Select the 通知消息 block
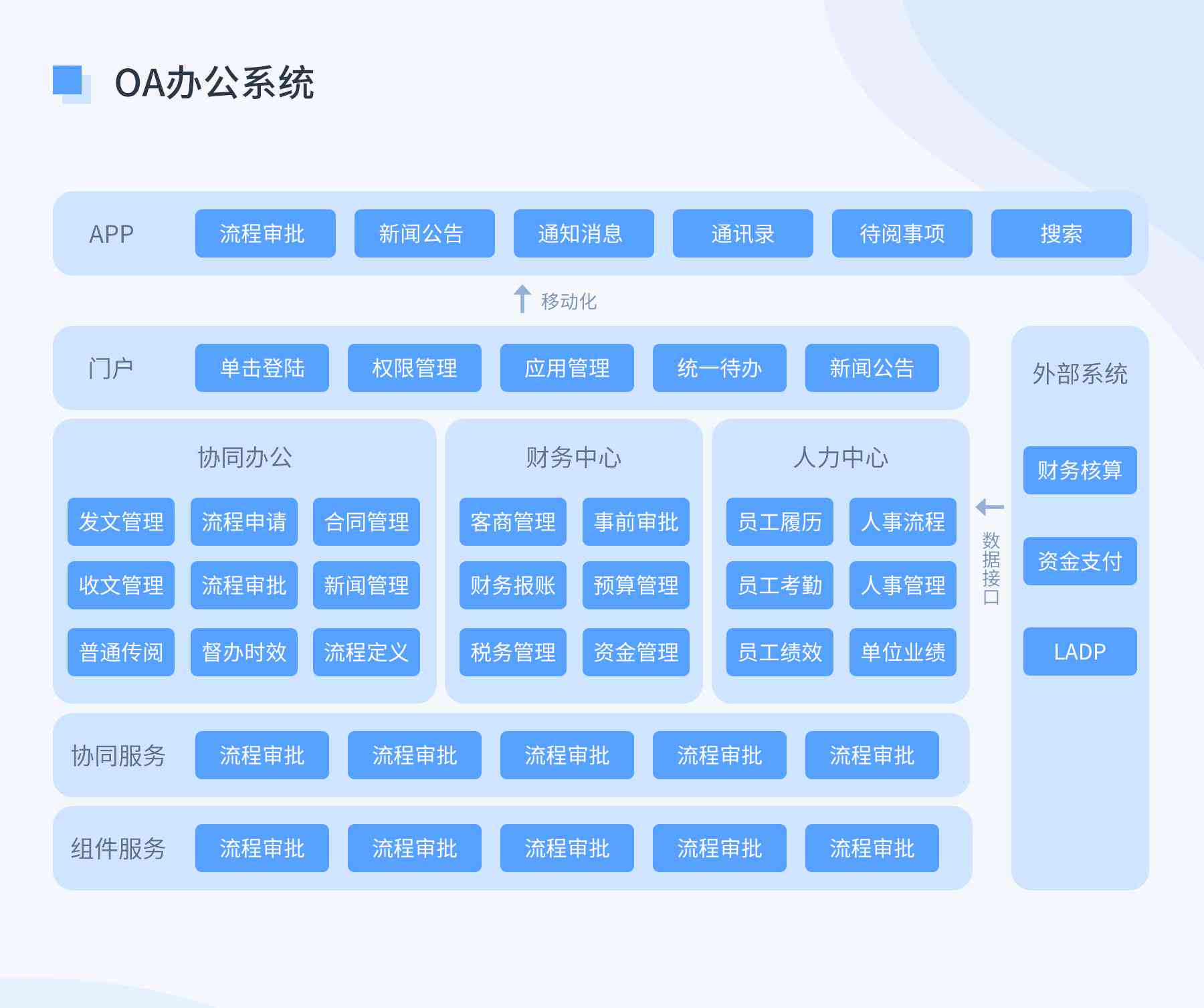The height and width of the screenshot is (1008, 1204). click(x=583, y=233)
